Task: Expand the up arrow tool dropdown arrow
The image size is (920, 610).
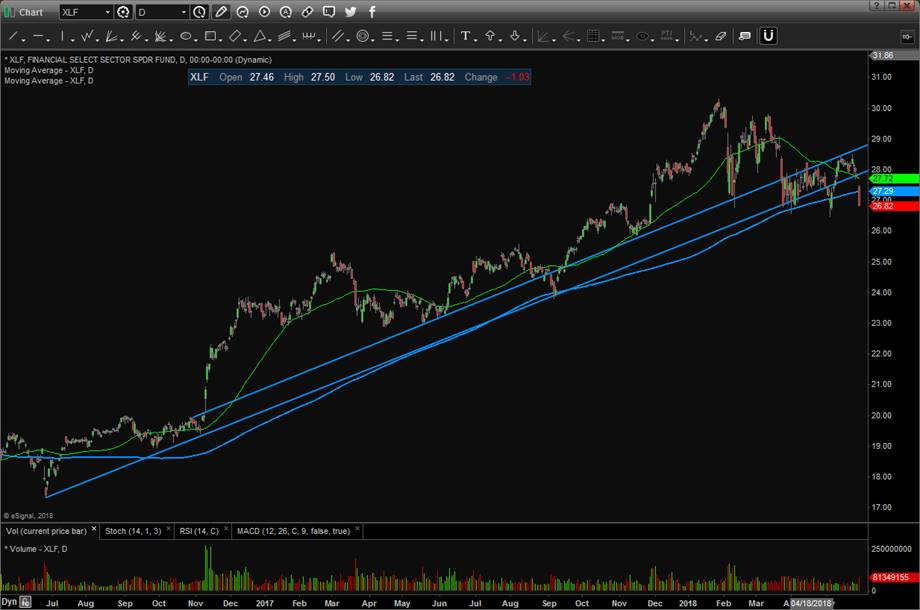Action: pyautogui.click(x=500, y=39)
